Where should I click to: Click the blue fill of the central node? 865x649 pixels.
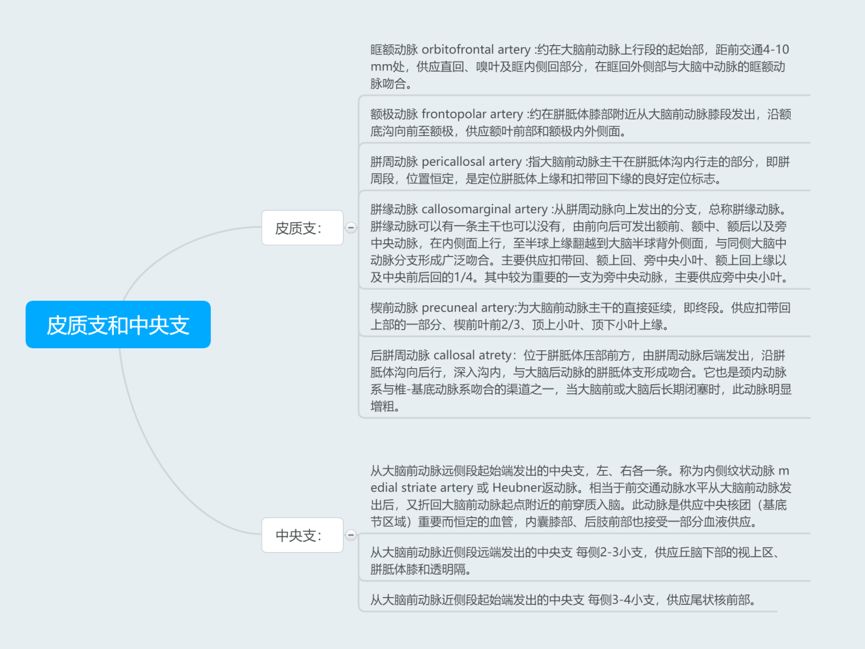point(118,324)
